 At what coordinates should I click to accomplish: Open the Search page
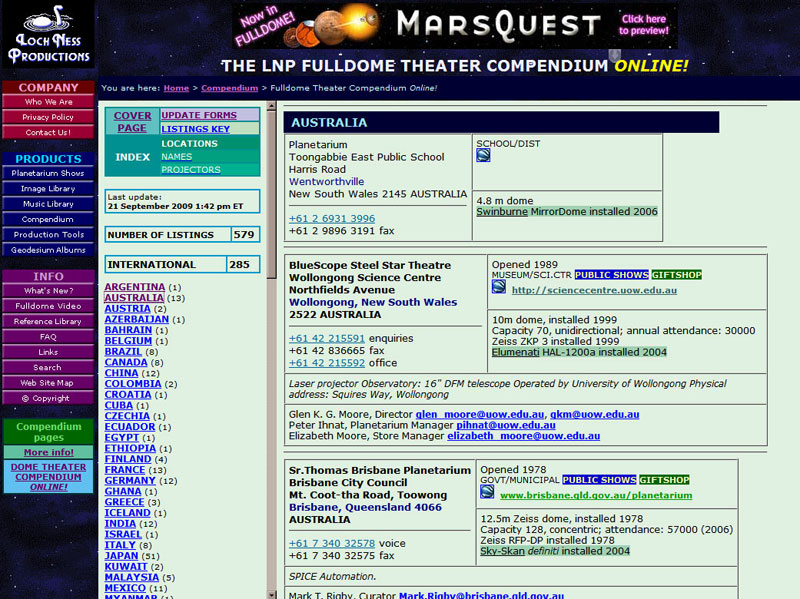pyautogui.click(x=48, y=367)
